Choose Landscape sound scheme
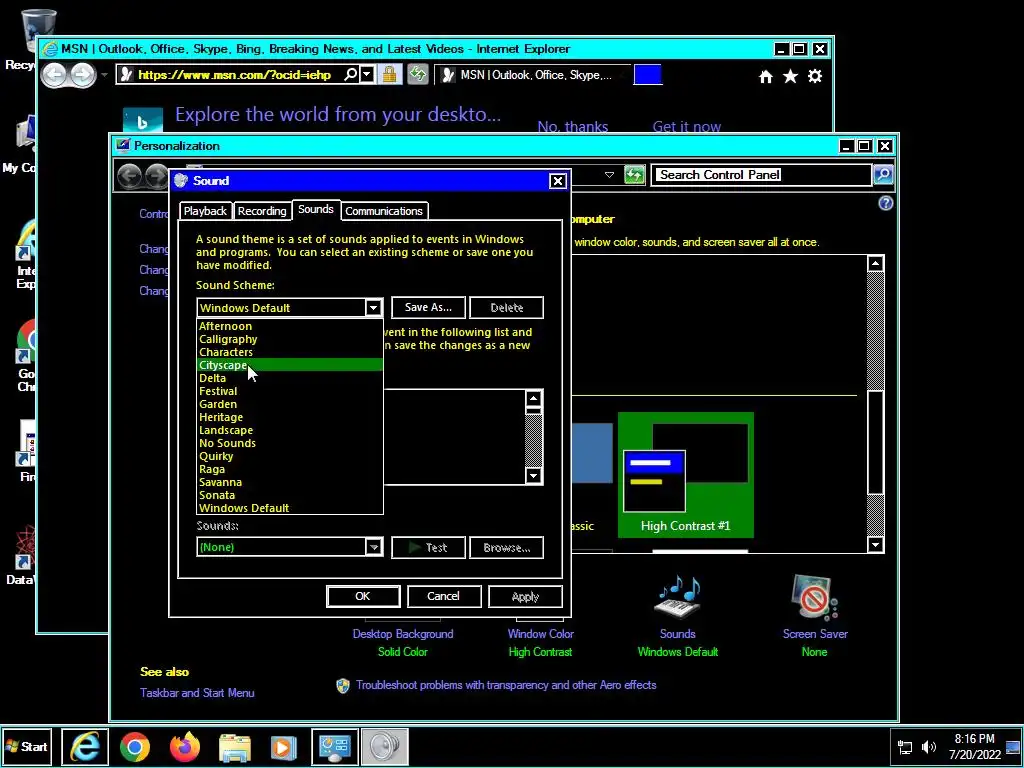 point(290,430)
